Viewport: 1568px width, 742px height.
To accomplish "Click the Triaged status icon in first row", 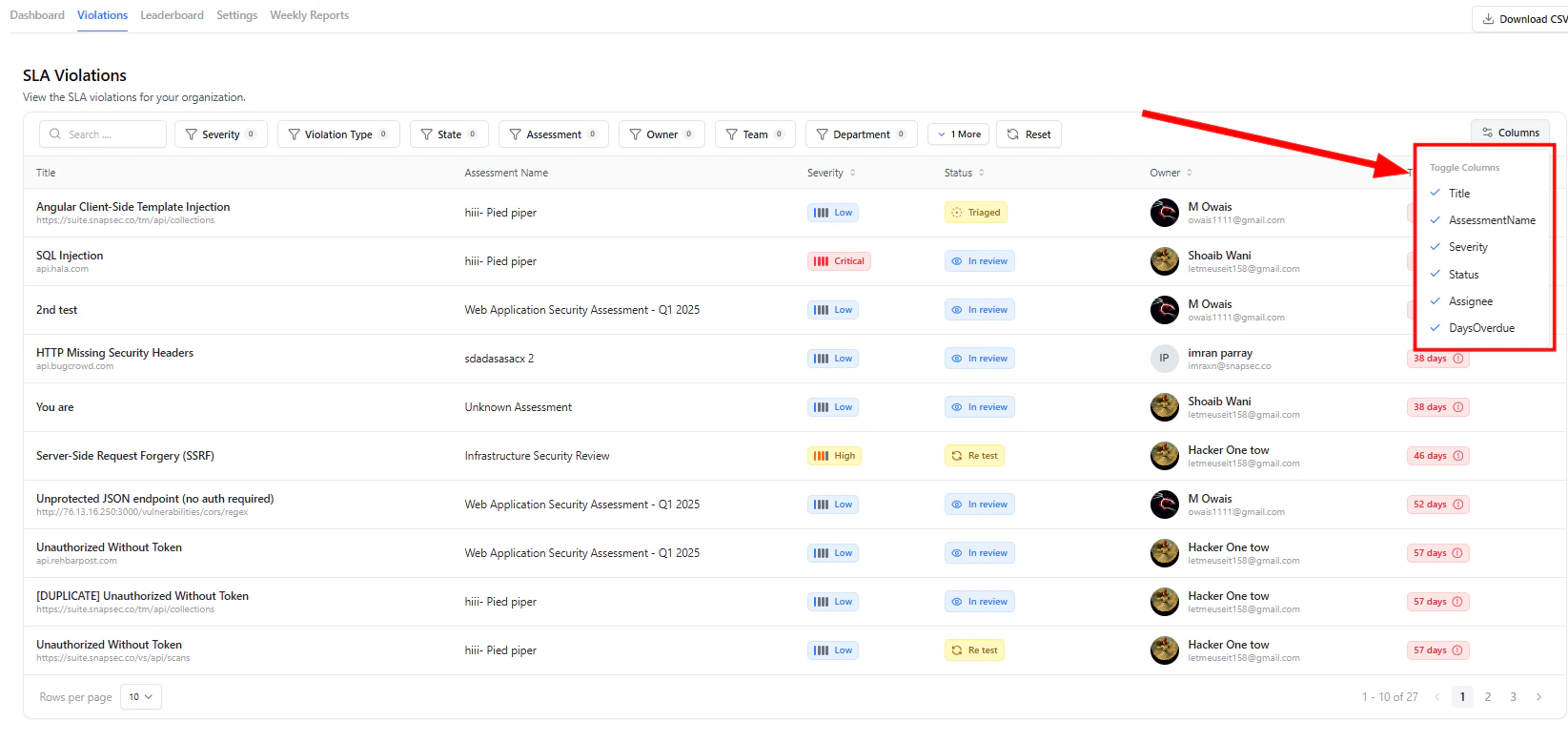I will (957, 213).
